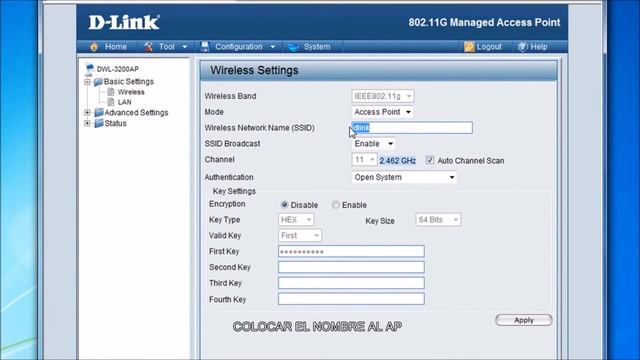
Task: Open the Key Type HEX dropdown
Action: coord(296,220)
